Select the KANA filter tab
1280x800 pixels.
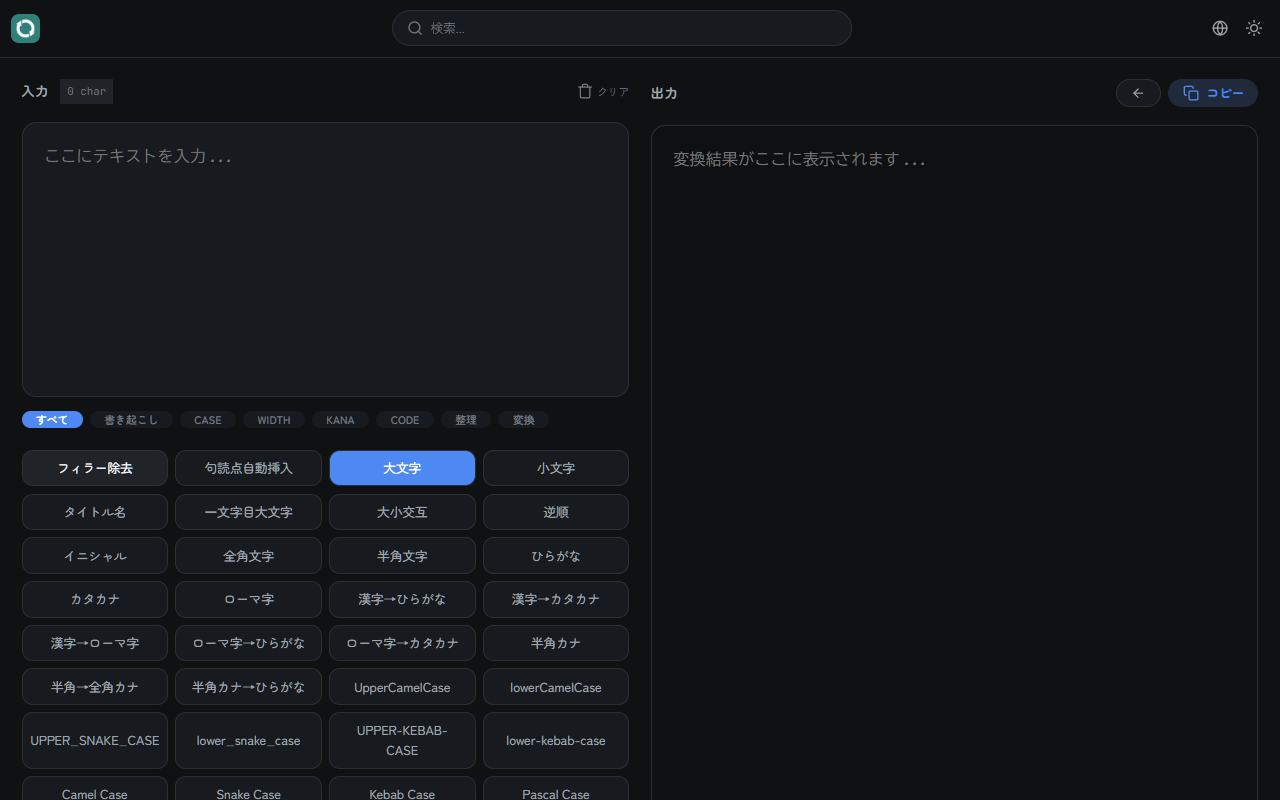click(340, 420)
